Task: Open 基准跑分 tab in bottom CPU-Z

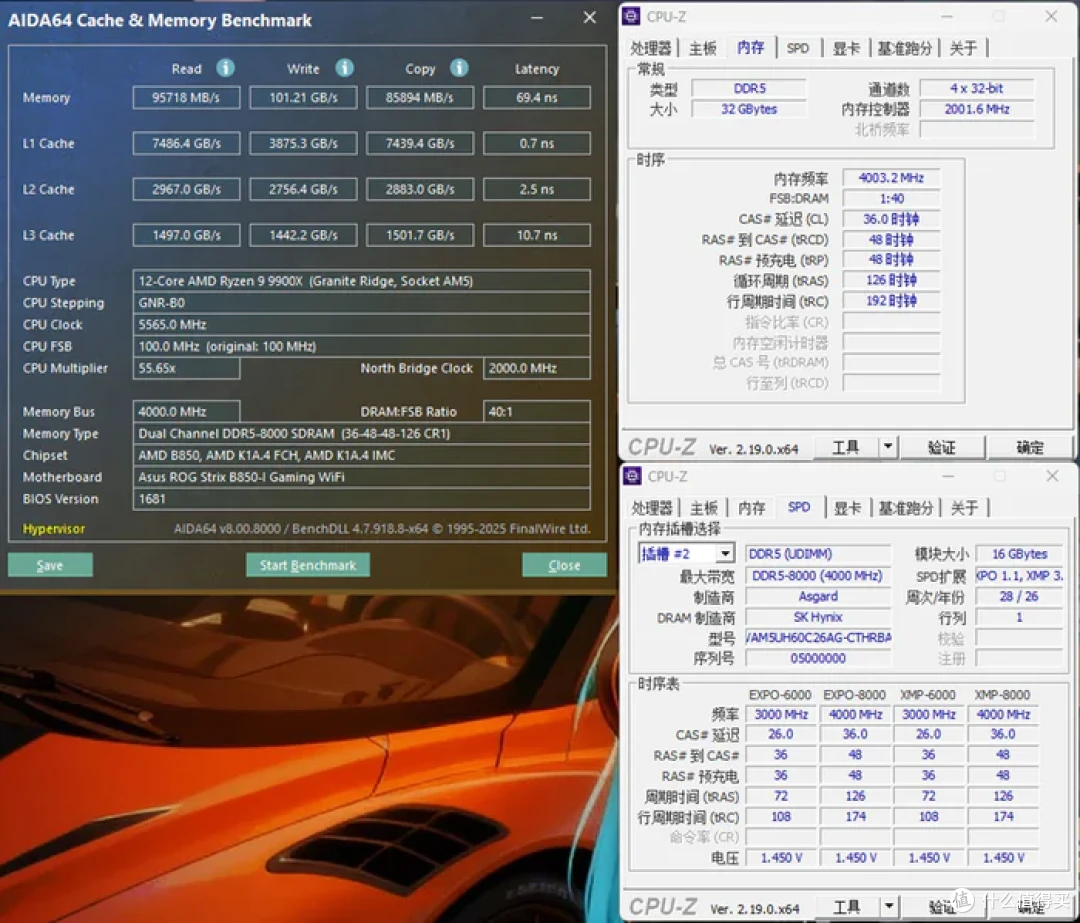Action: pos(906,508)
